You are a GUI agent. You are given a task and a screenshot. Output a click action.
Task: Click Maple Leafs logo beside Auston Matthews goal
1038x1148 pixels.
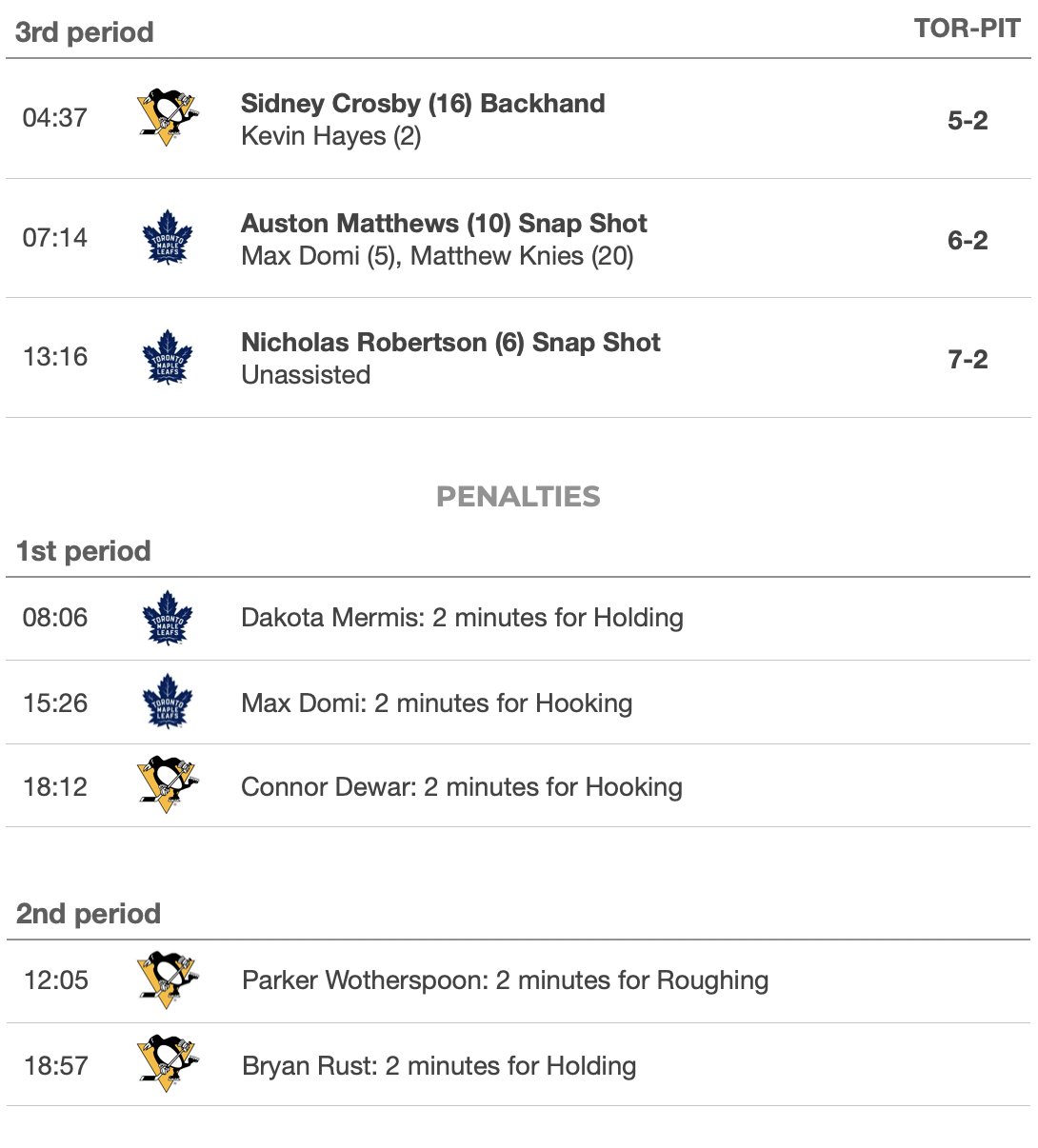tap(167, 238)
